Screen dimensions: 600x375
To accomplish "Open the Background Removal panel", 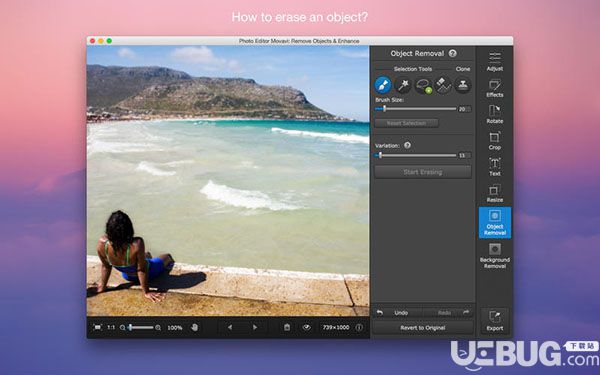I will pos(495,256).
